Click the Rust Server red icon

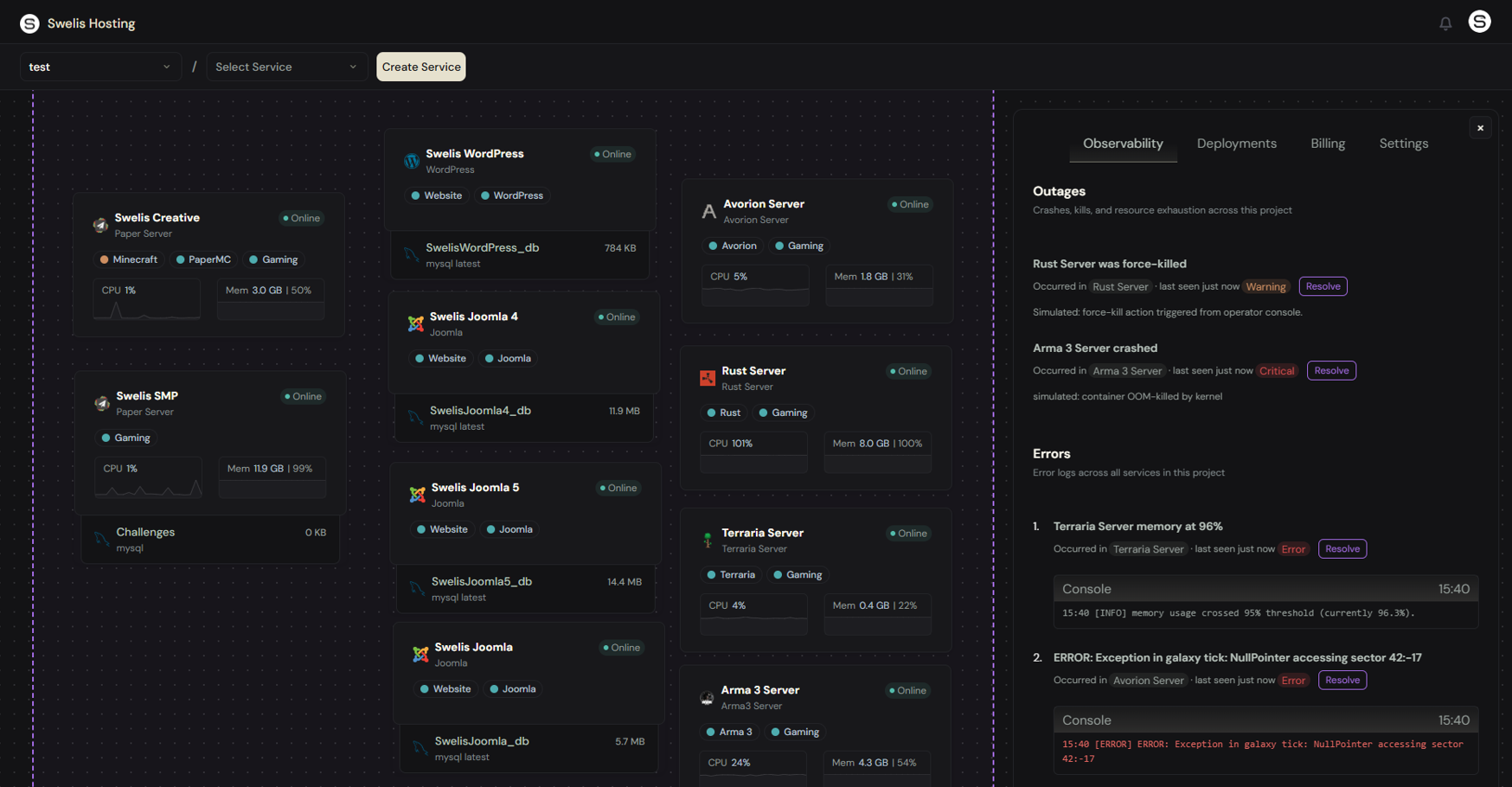pyautogui.click(x=708, y=378)
